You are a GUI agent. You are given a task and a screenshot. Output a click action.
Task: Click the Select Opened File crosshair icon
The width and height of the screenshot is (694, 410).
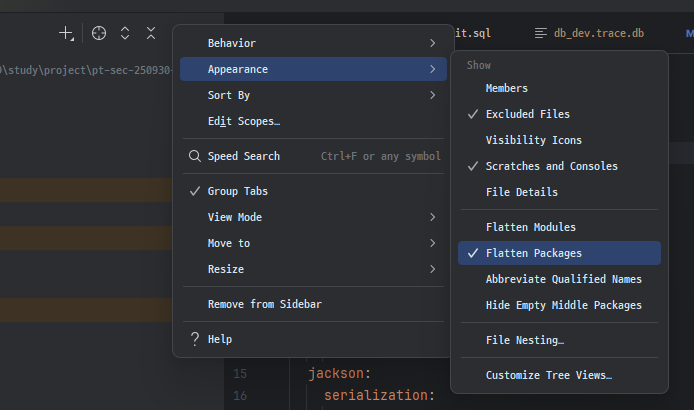(x=99, y=33)
